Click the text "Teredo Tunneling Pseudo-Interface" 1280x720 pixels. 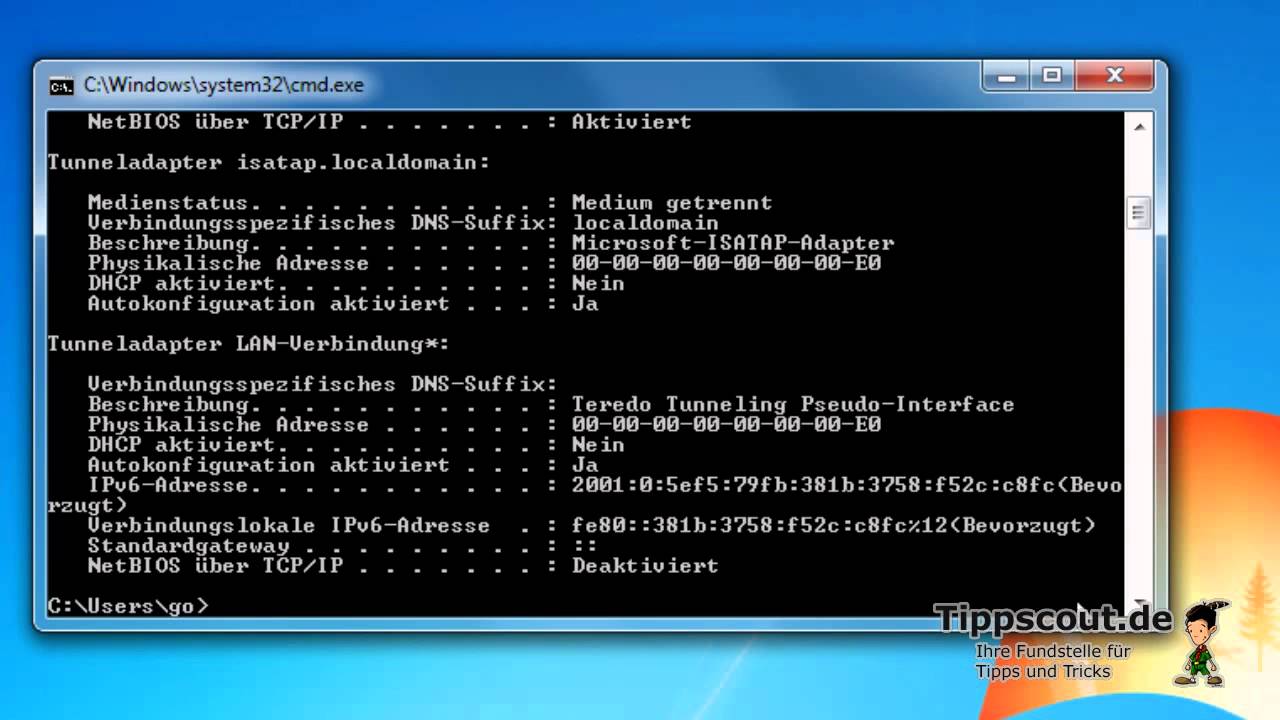click(793, 405)
